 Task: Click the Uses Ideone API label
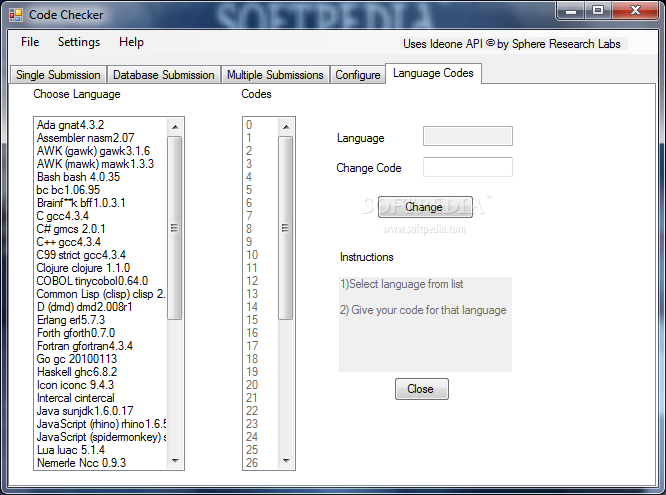(x=512, y=44)
